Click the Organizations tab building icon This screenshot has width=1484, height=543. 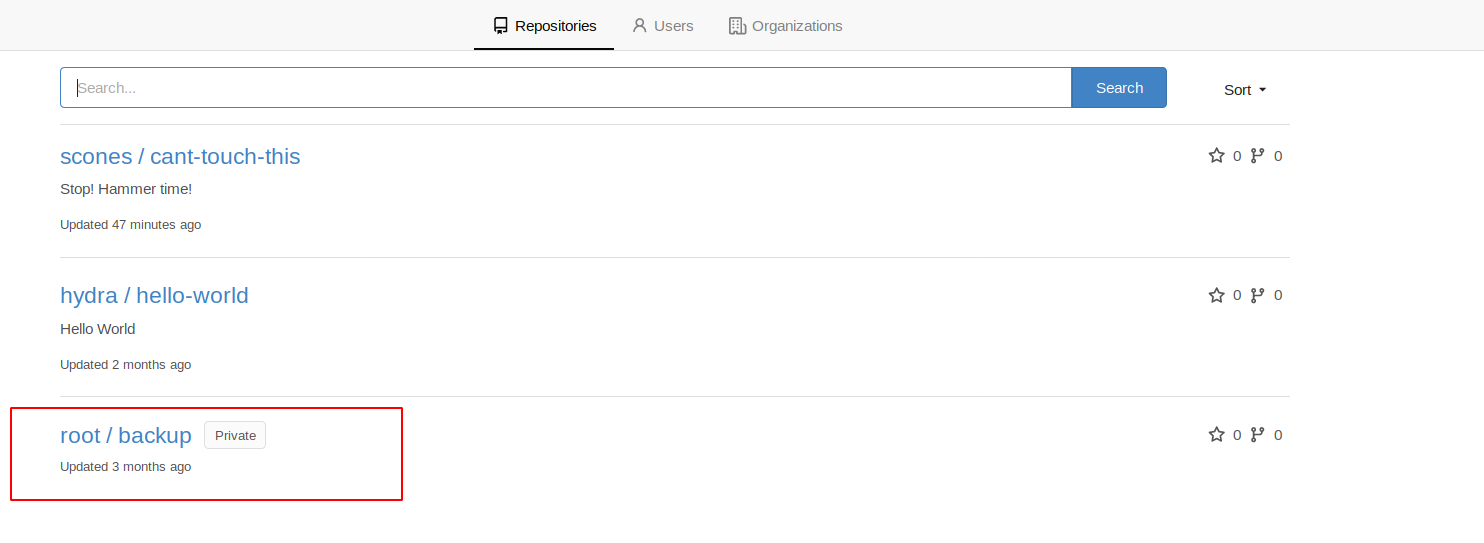click(x=738, y=26)
